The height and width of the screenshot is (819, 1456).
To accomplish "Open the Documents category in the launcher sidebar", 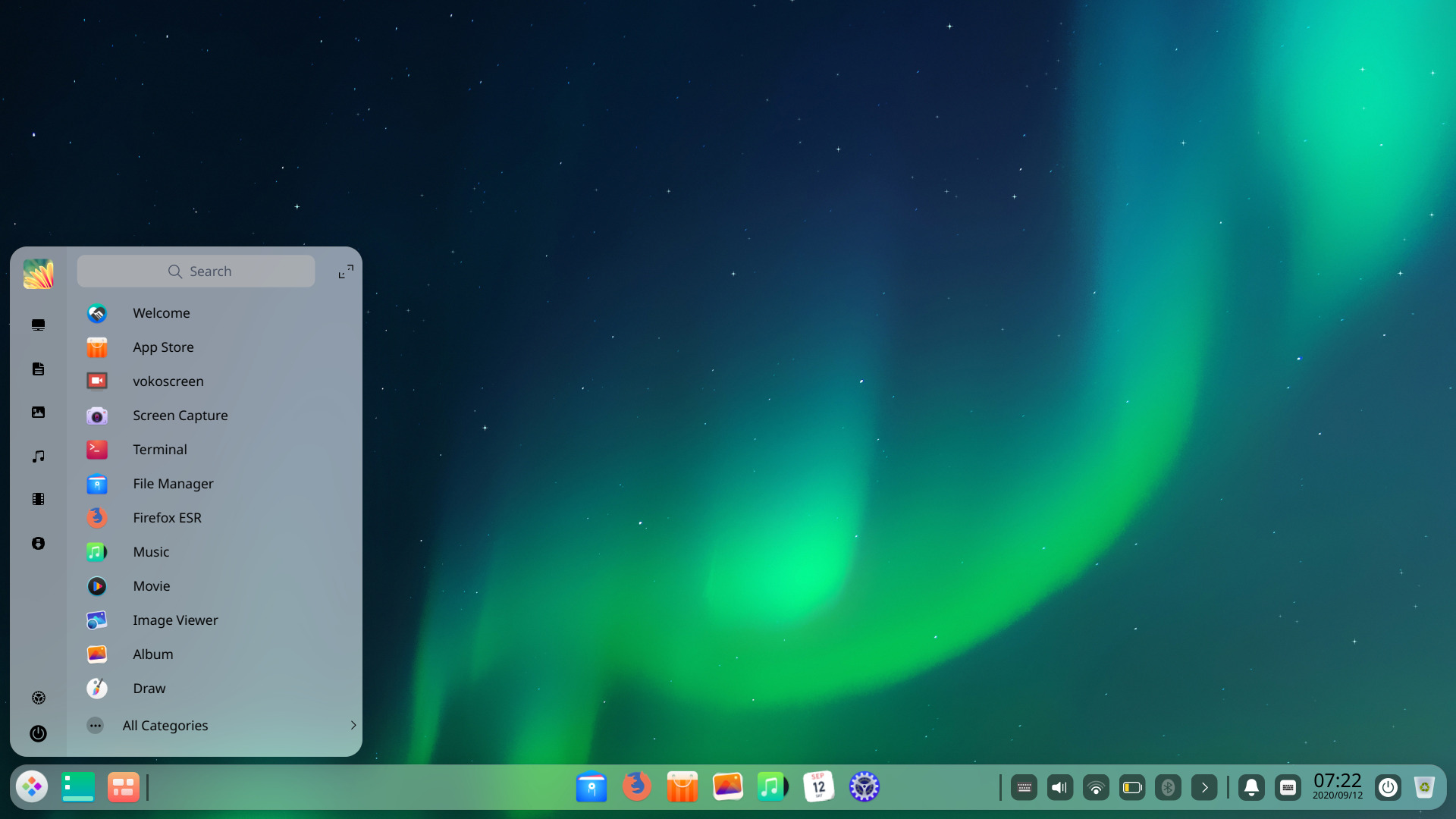I will point(38,369).
